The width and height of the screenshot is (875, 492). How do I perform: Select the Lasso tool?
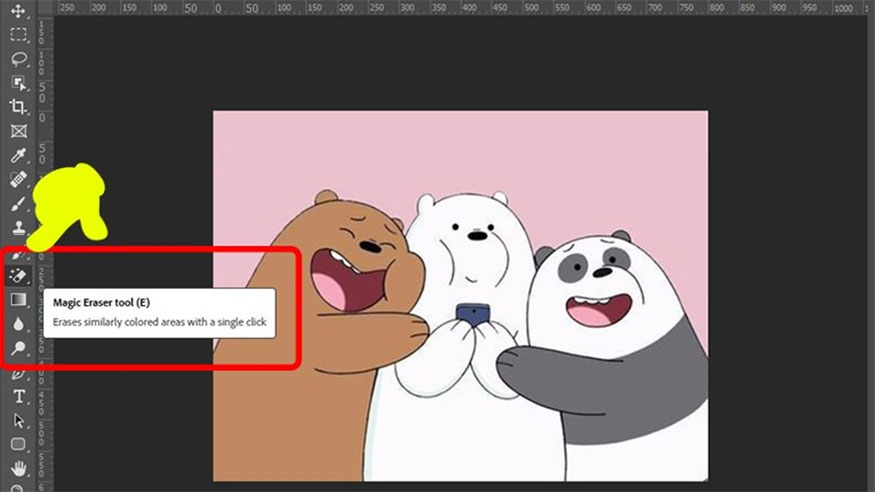pyautogui.click(x=18, y=59)
